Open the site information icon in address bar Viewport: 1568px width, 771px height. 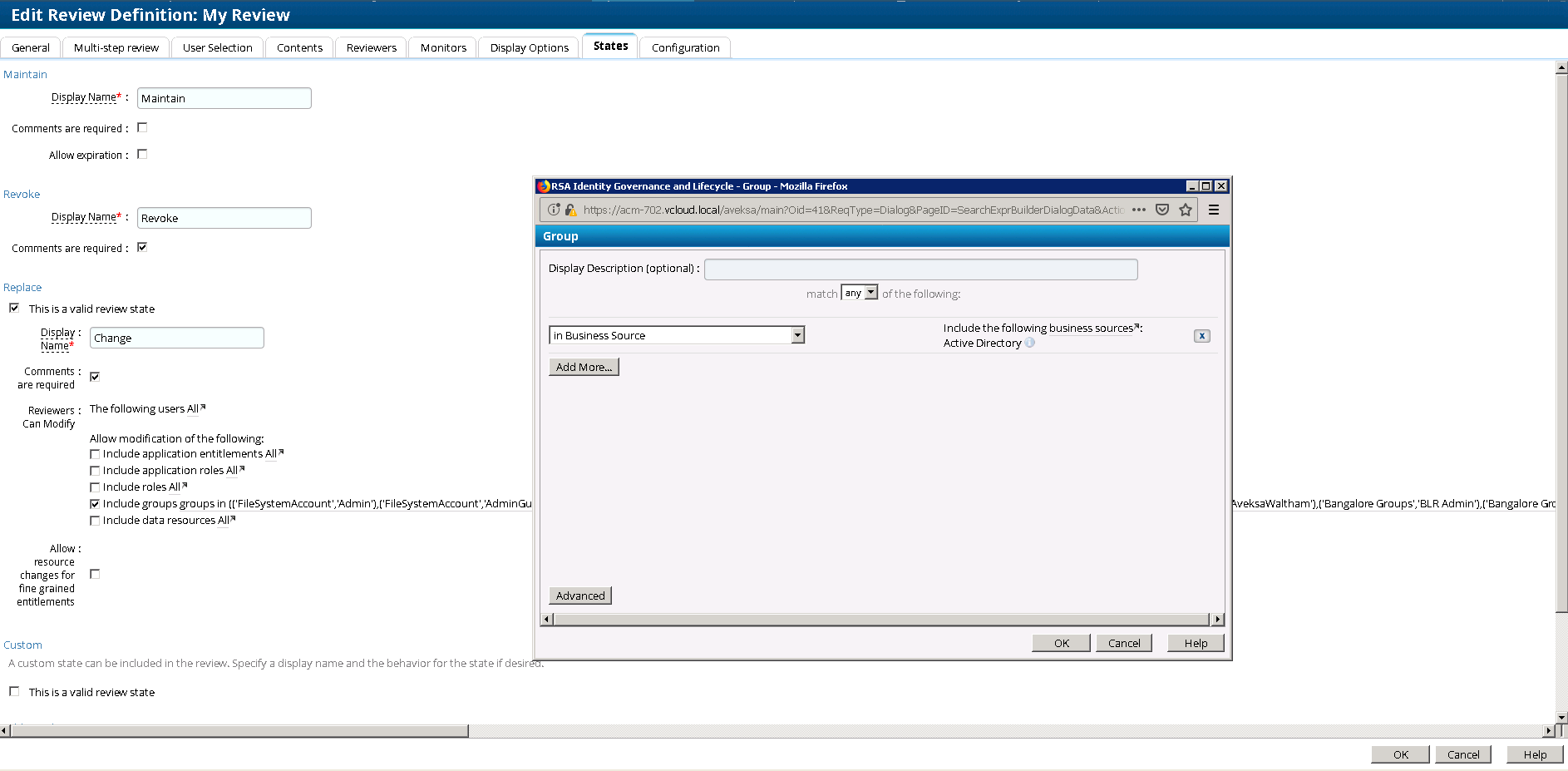(554, 210)
